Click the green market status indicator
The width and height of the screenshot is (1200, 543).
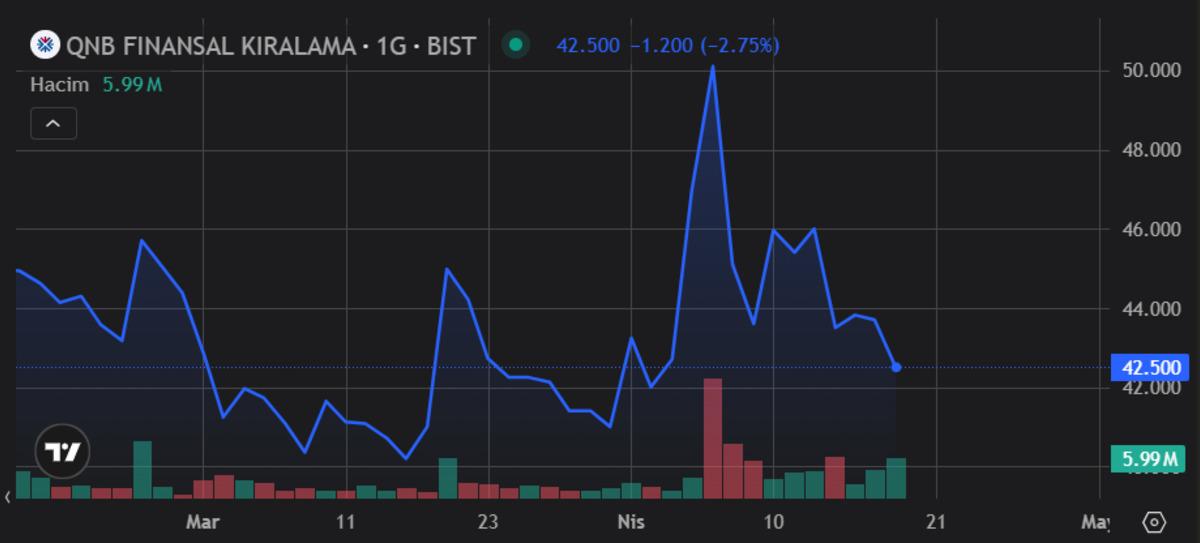click(x=516, y=45)
